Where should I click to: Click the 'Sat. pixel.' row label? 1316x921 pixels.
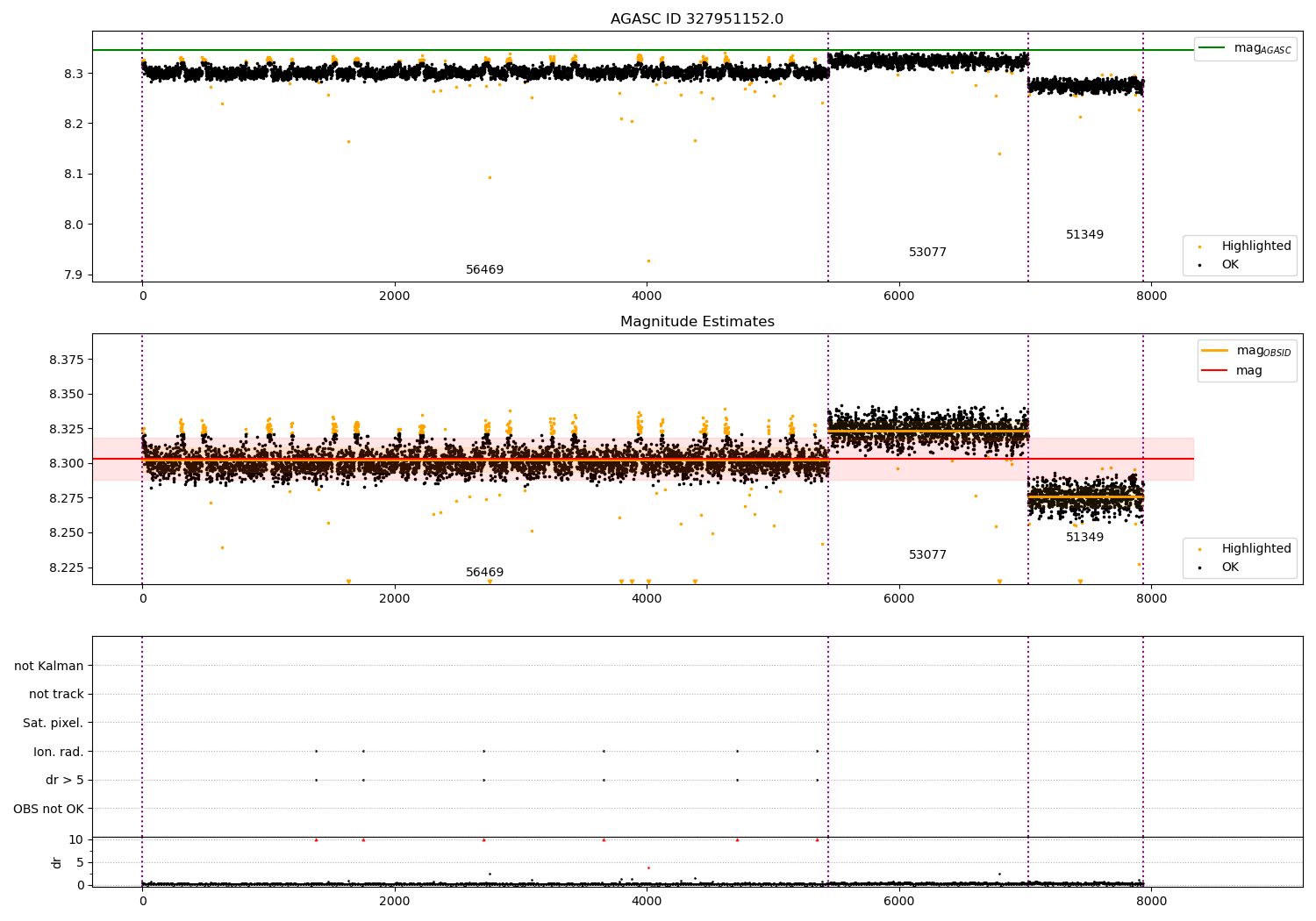(x=54, y=724)
